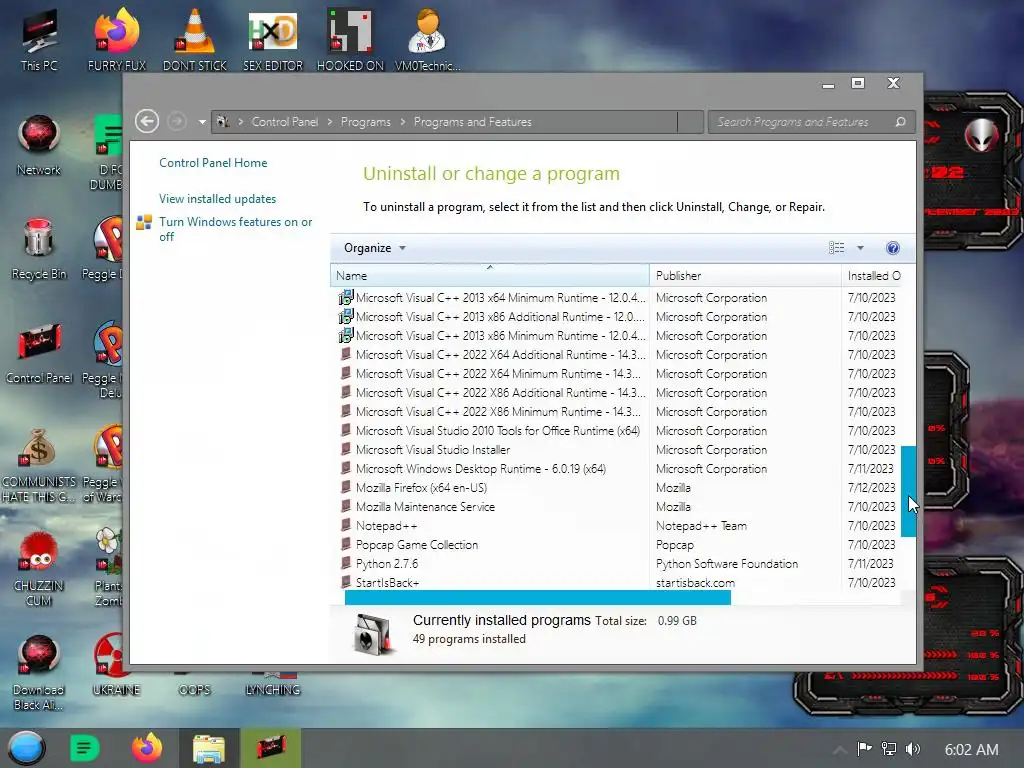Open FURRY FUX Firefox desktop shortcut

[117, 40]
